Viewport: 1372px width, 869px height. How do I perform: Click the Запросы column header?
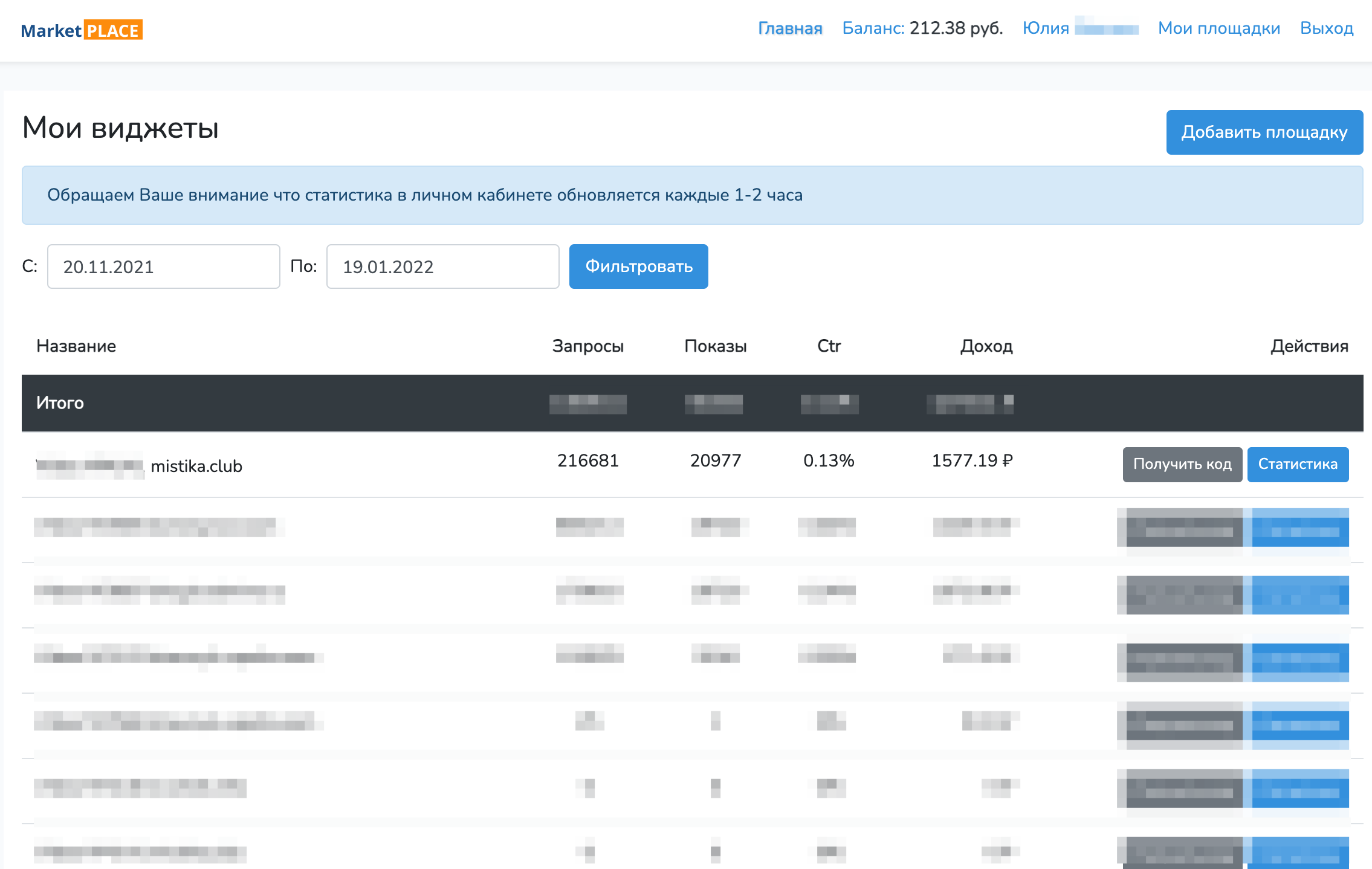coord(587,346)
